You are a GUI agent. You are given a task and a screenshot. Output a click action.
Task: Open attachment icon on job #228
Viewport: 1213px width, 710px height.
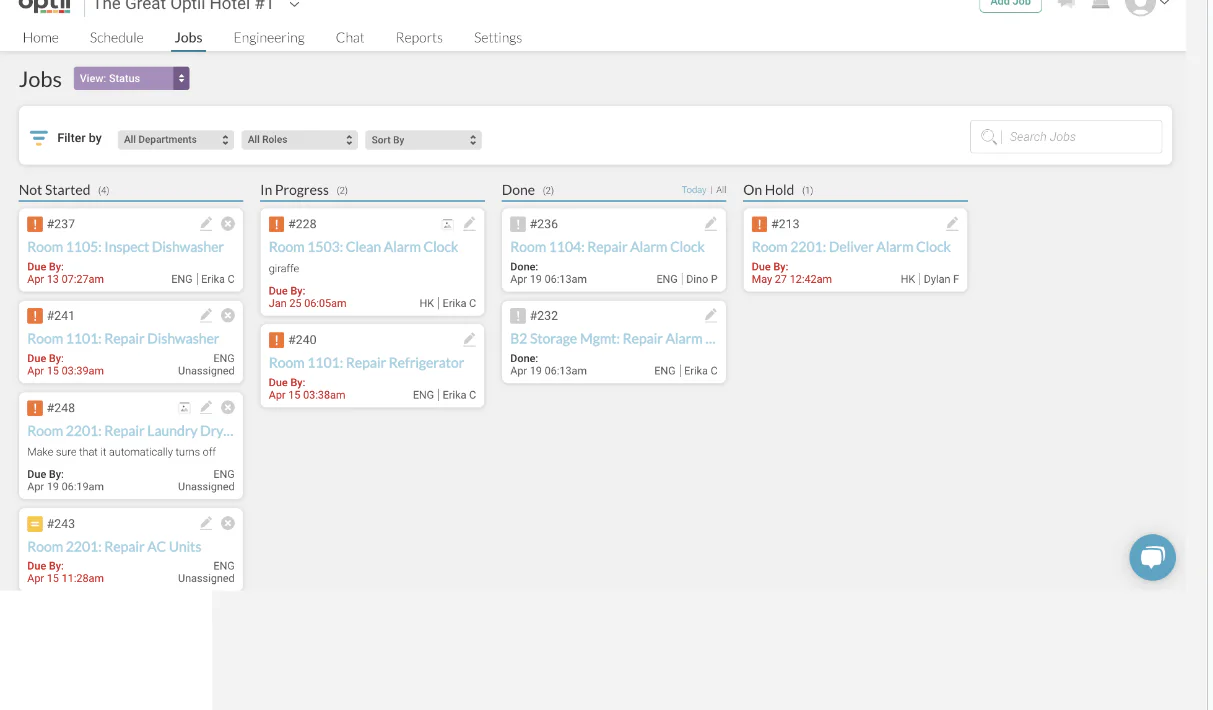447,224
